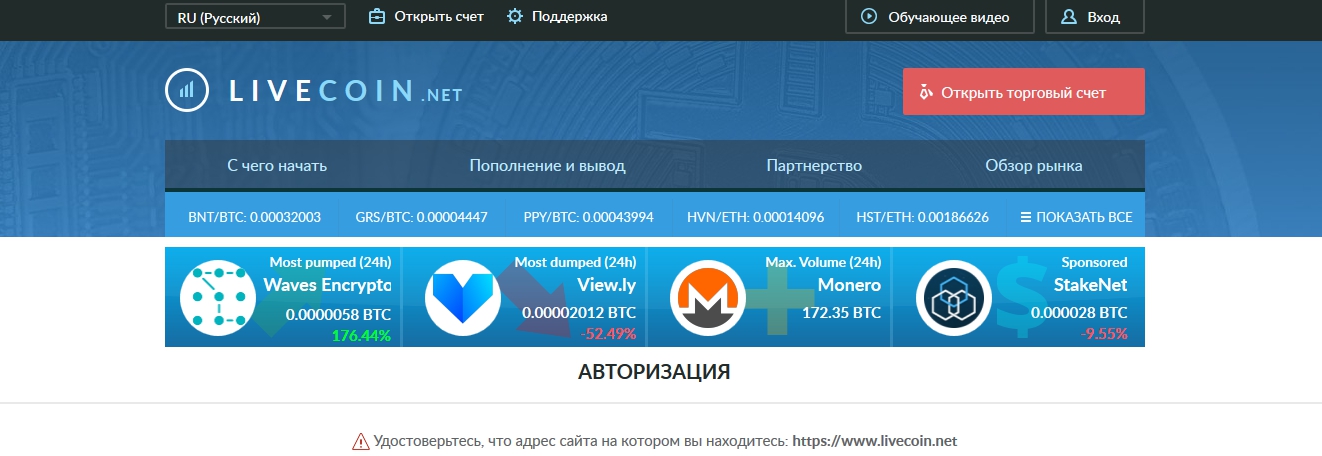
Task: Open the Поддержка link
Action: click(569, 16)
